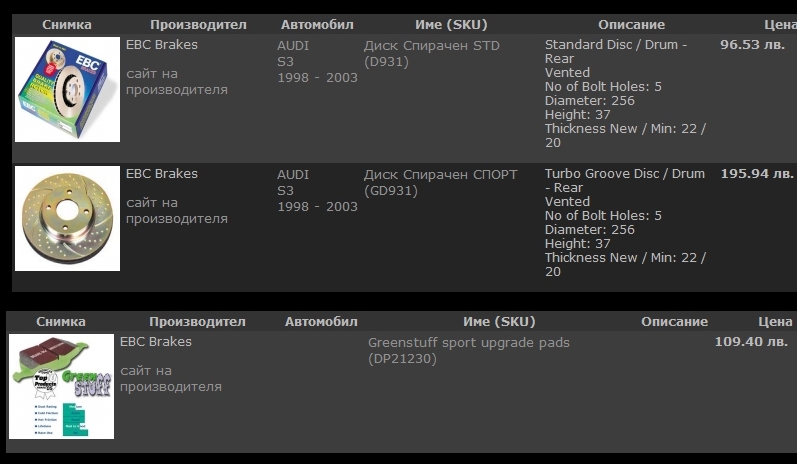Click the Производител header in top table
This screenshot has height=464, width=797.
point(198,24)
